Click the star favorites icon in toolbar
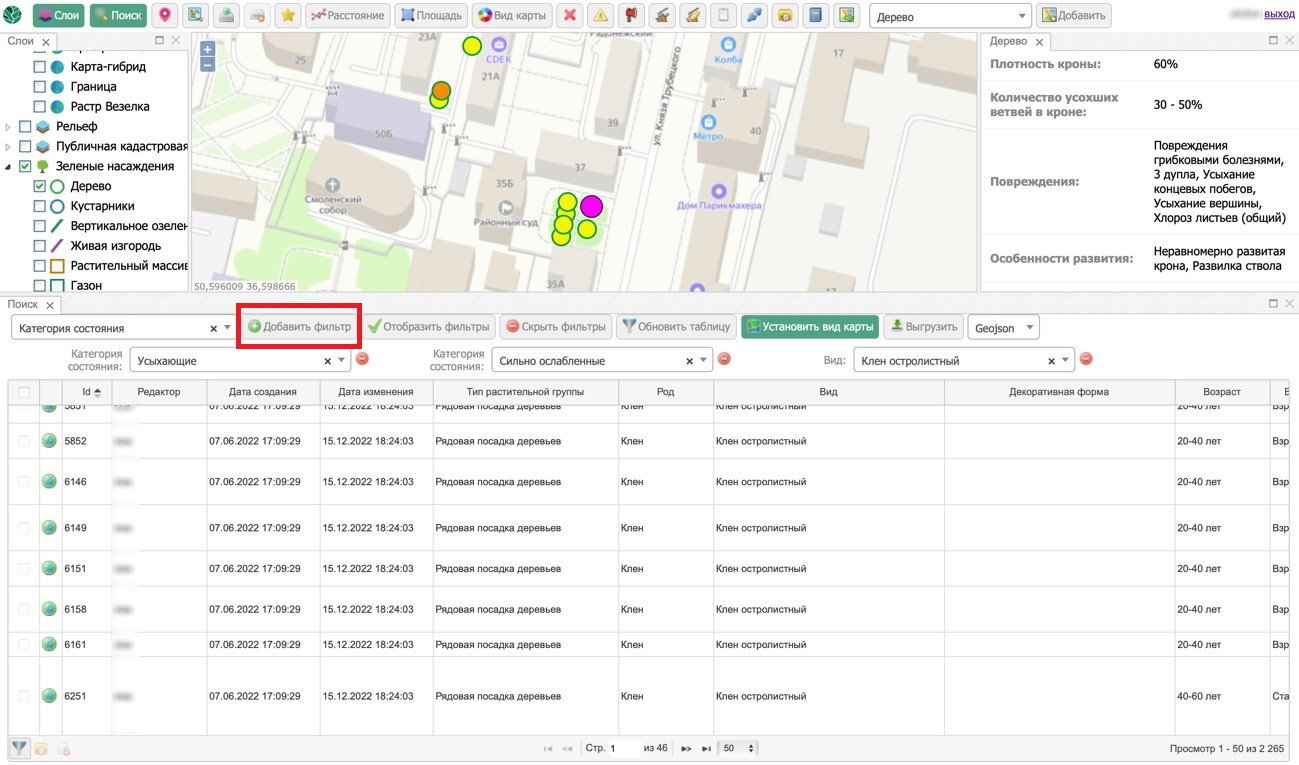Screen dimensions: 1299x765 click(288, 15)
